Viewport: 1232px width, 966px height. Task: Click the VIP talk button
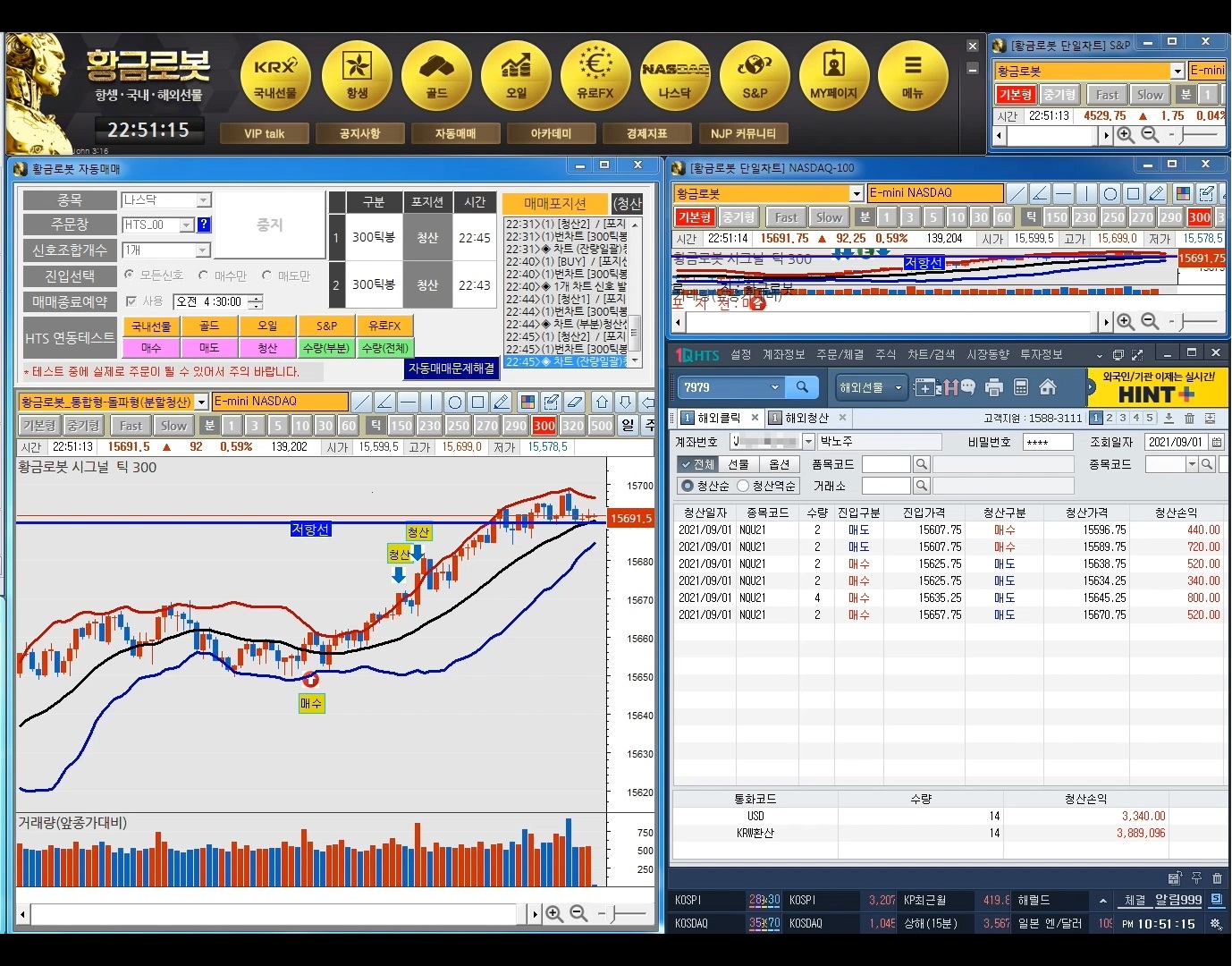coord(265,133)
